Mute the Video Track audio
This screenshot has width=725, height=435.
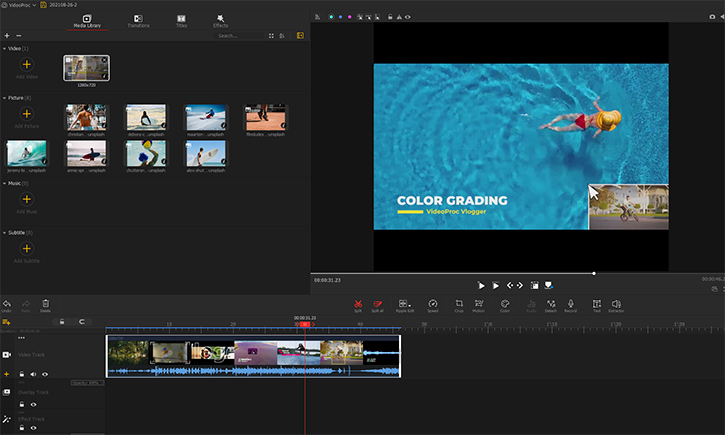pos(33,373)
